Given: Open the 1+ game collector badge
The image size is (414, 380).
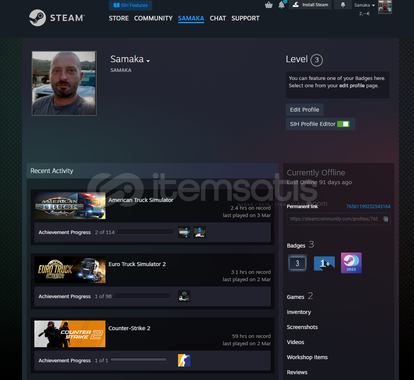Looking at the screenshot, I should pos(324,263).
